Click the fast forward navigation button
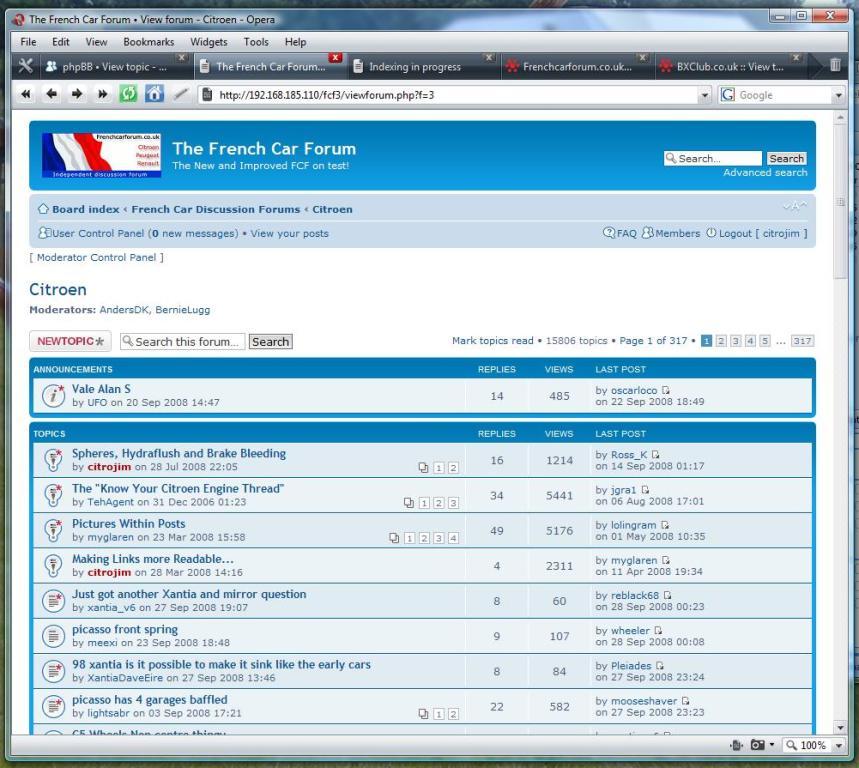859x768 pixels. coord(102,94)
